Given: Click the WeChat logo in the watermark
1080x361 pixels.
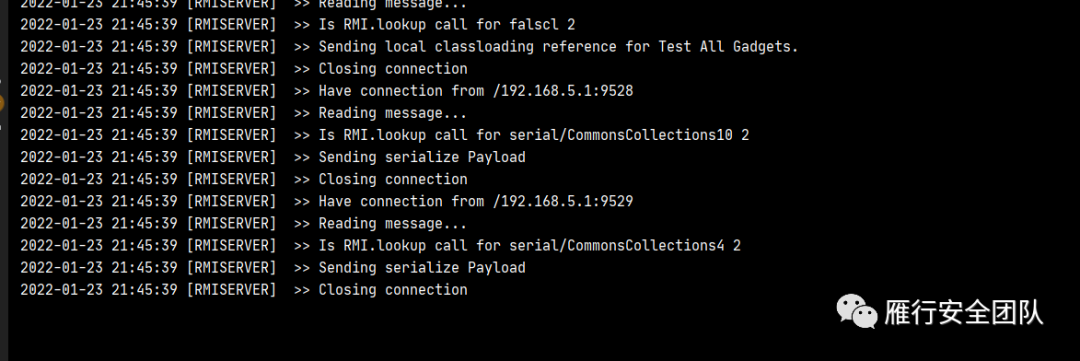Looking at the screenshot, I should tap(857, 311).
